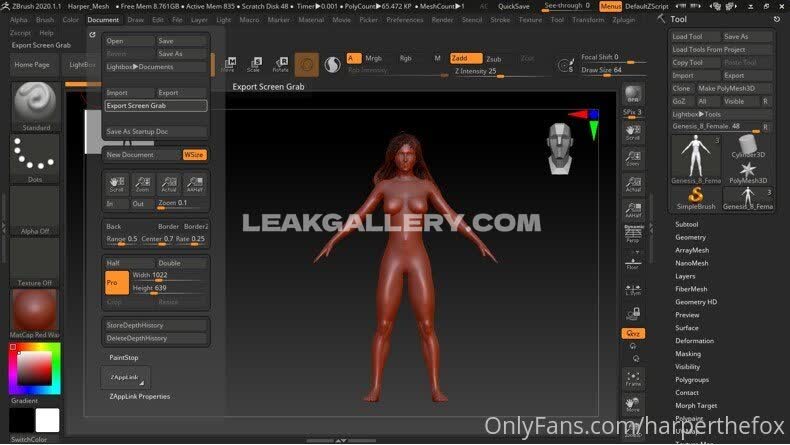Expand the NanoMesh subpalette
790x445 pixels.
(x=692, y=263)
